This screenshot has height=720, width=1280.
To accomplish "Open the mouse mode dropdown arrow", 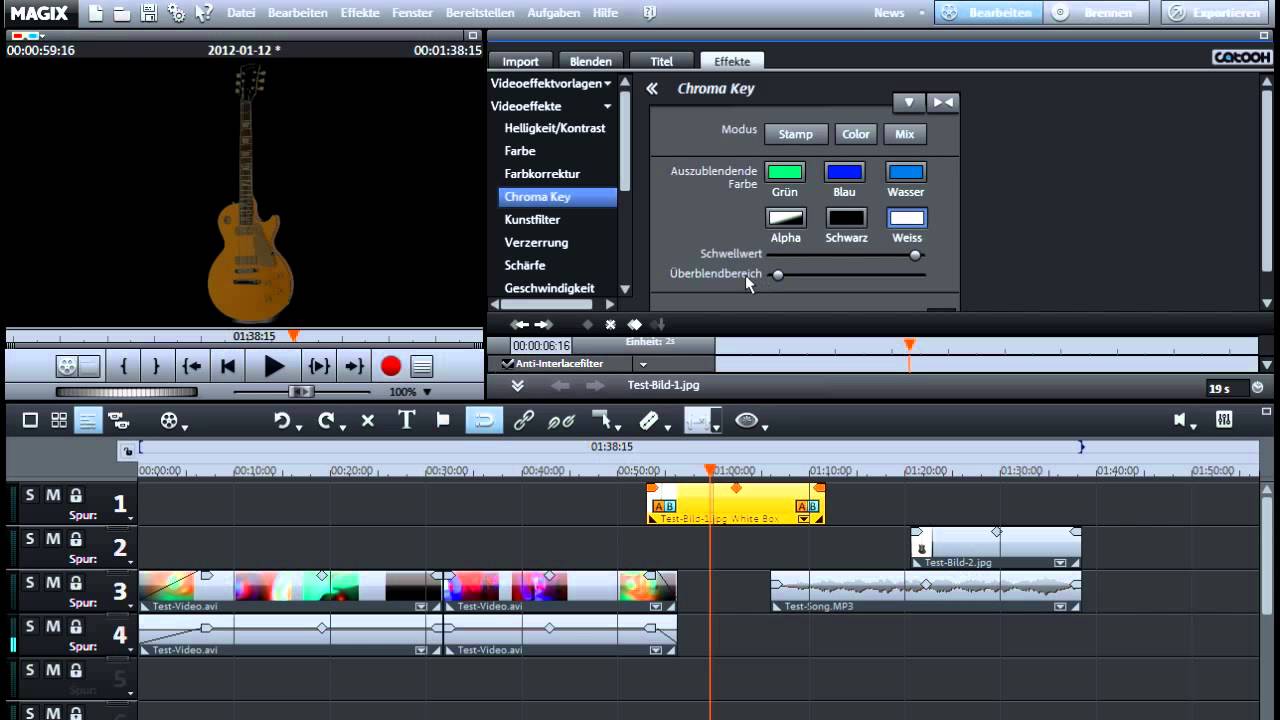I will point(616,428).
